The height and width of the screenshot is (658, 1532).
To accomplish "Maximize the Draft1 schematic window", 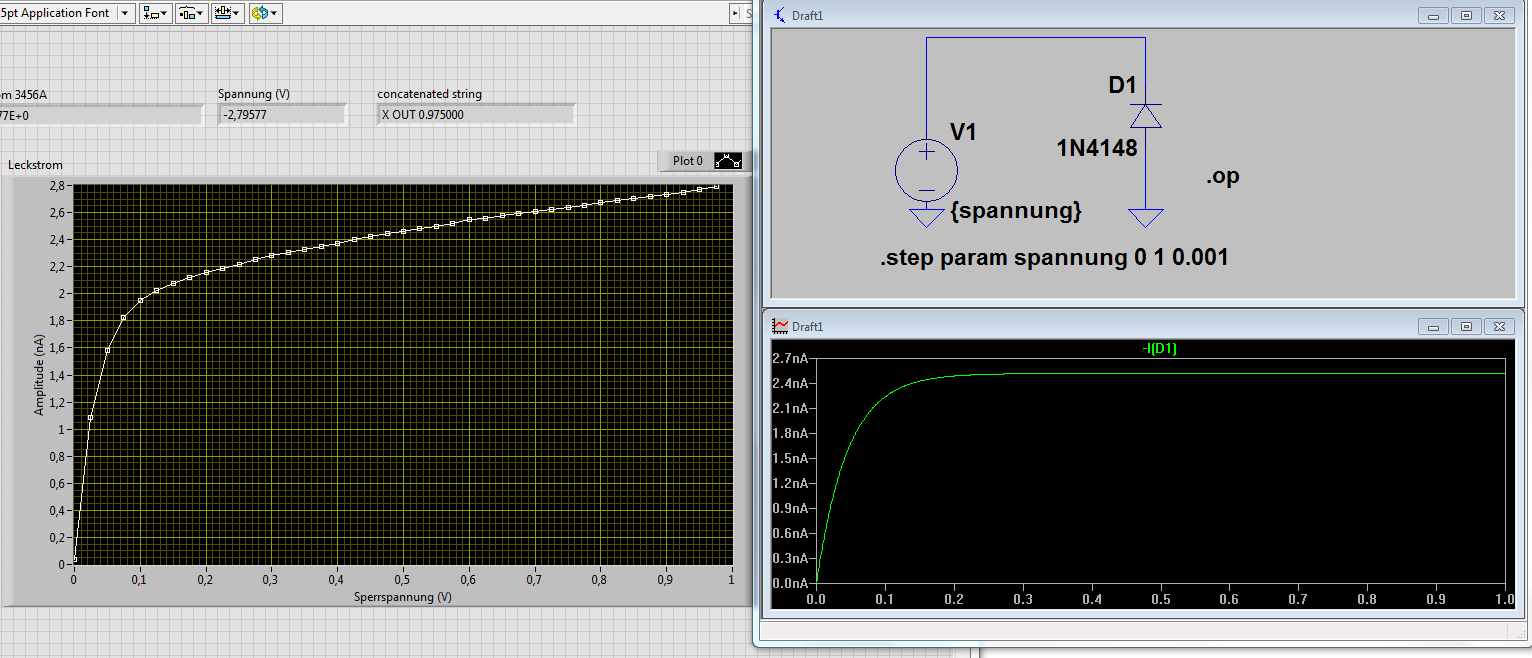I will tap(1466, 15).
